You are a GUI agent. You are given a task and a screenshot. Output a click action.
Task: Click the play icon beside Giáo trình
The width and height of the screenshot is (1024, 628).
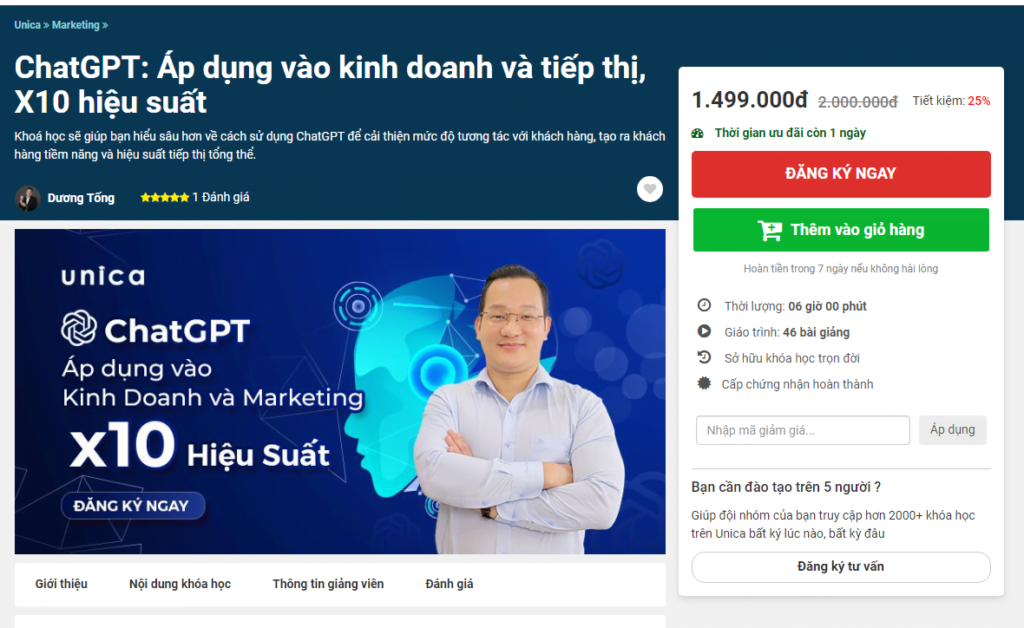(704, 332)
